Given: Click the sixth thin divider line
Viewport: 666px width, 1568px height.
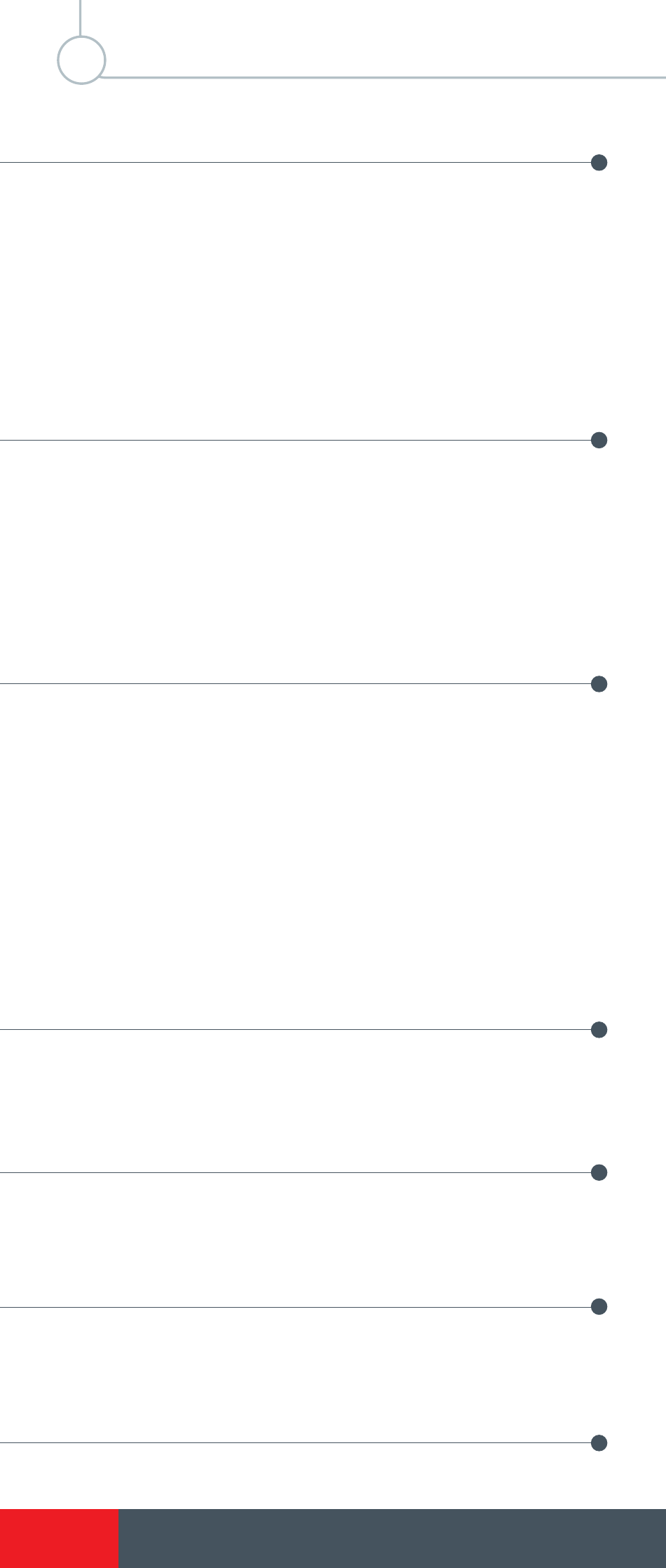Looking at the screenshot, I should (295, 1306).
